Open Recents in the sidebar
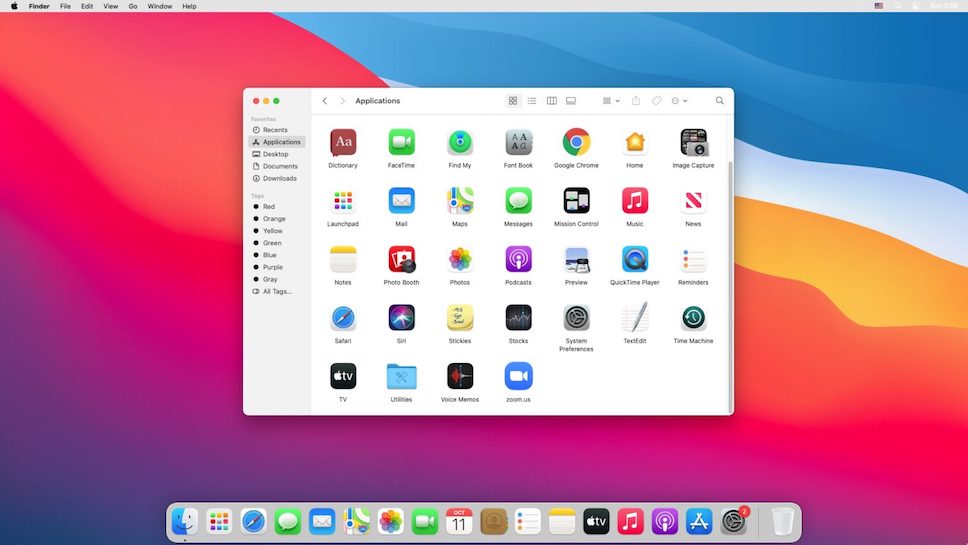This screenshot has width=968, height=545. pos(276,130)
